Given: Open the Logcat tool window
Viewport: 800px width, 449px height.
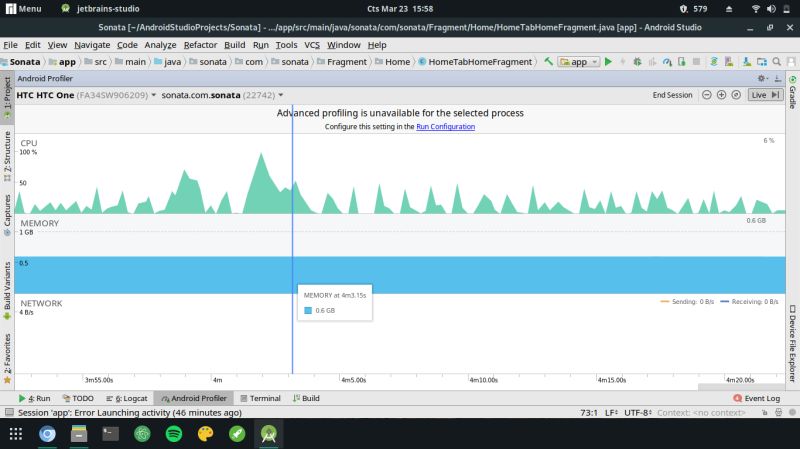Looking at the screenshot, I should point(127,398).
